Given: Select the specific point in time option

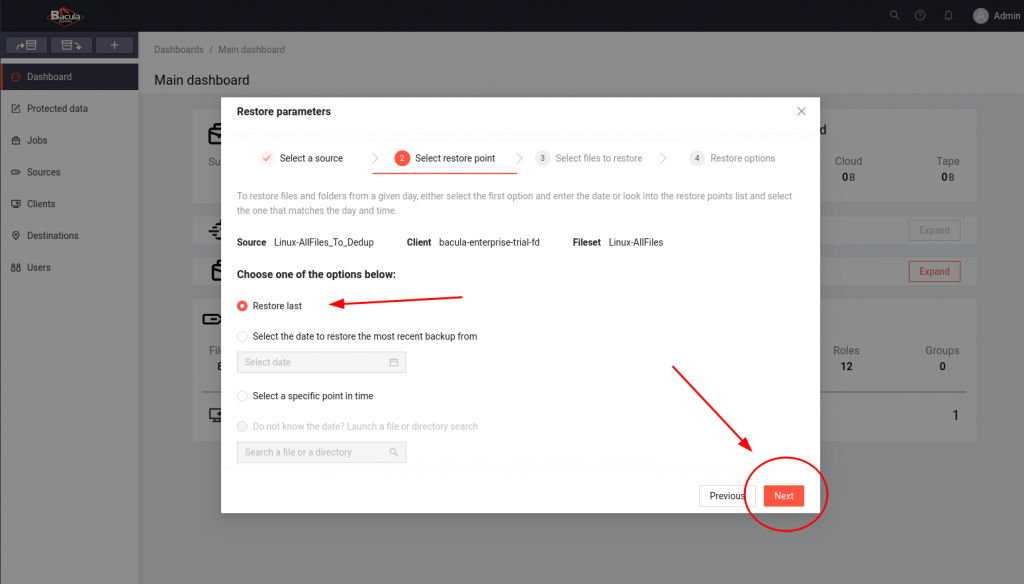Looking at the screenshot, I should click(243, 396).
